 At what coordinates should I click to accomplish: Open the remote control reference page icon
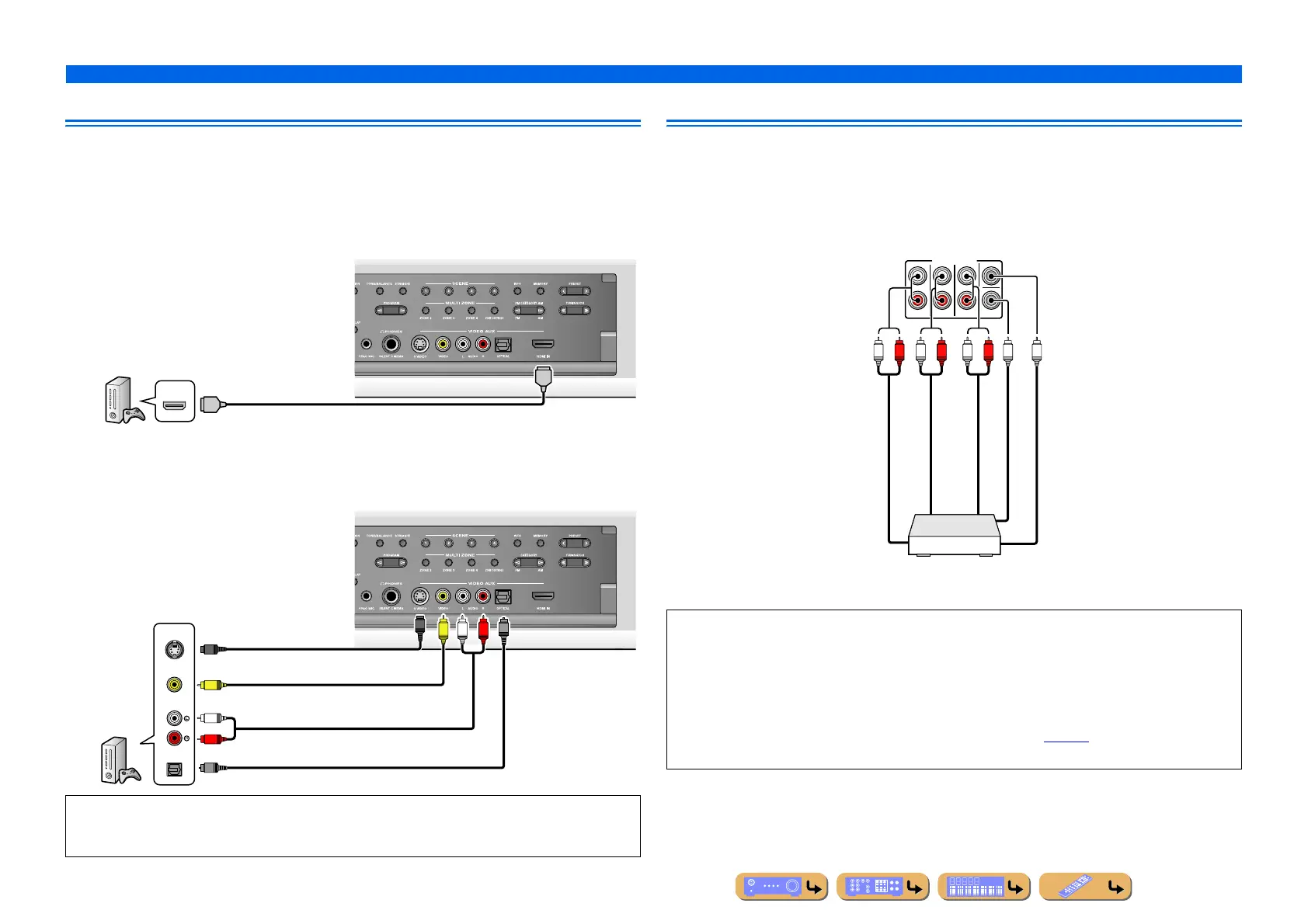pos(1084,887)
